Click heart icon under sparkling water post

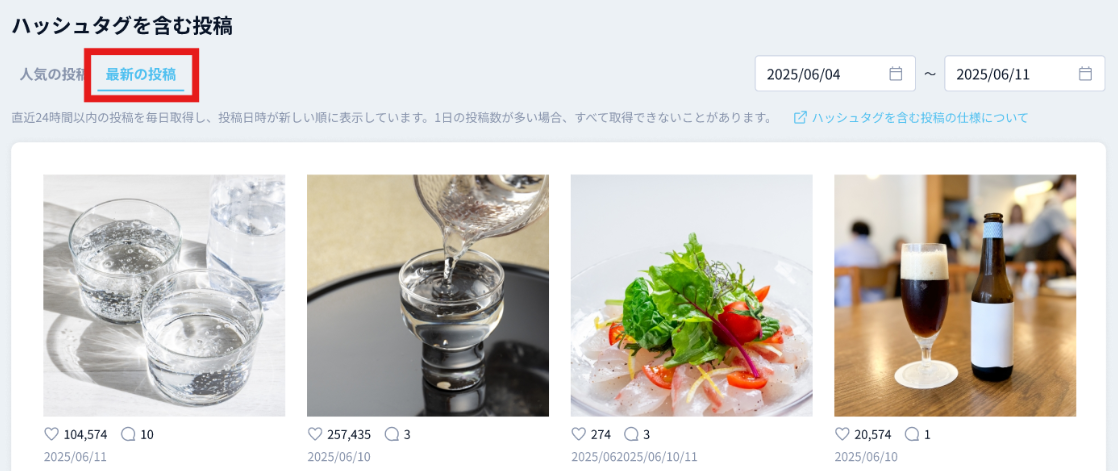tap(51, 434)
